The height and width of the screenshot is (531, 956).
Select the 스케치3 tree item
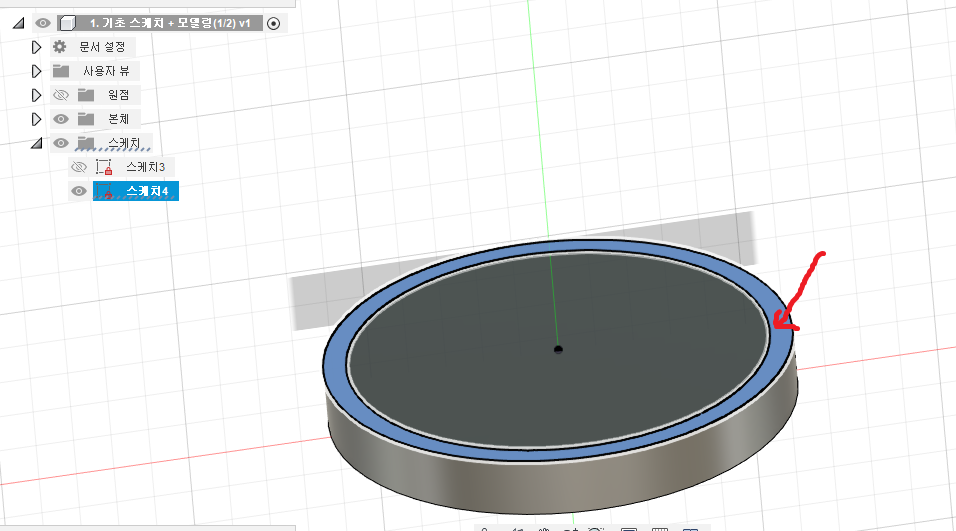pyautogui.click(x=145, y=167)
